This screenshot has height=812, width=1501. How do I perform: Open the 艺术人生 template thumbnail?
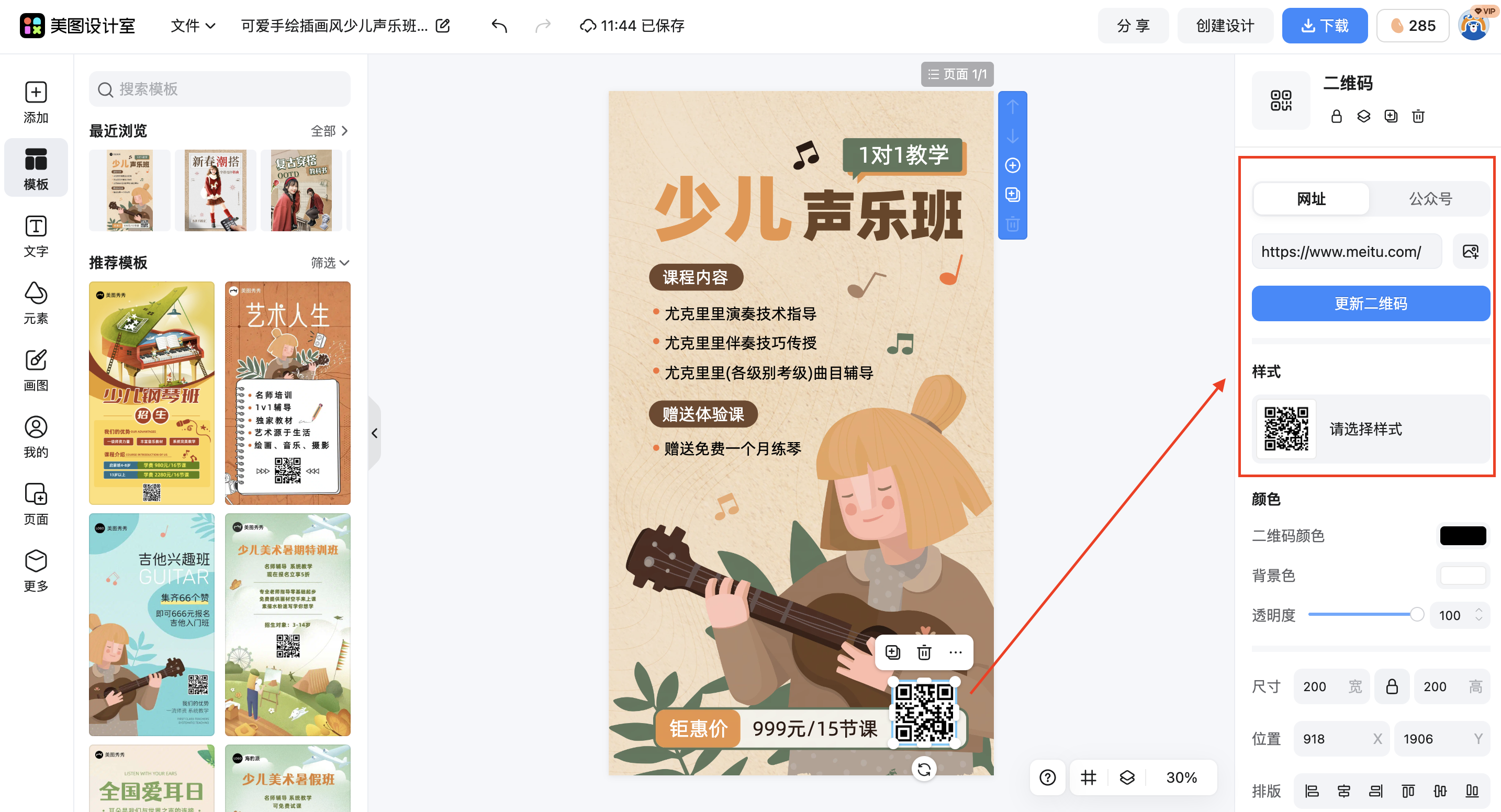tap(287, 392)
